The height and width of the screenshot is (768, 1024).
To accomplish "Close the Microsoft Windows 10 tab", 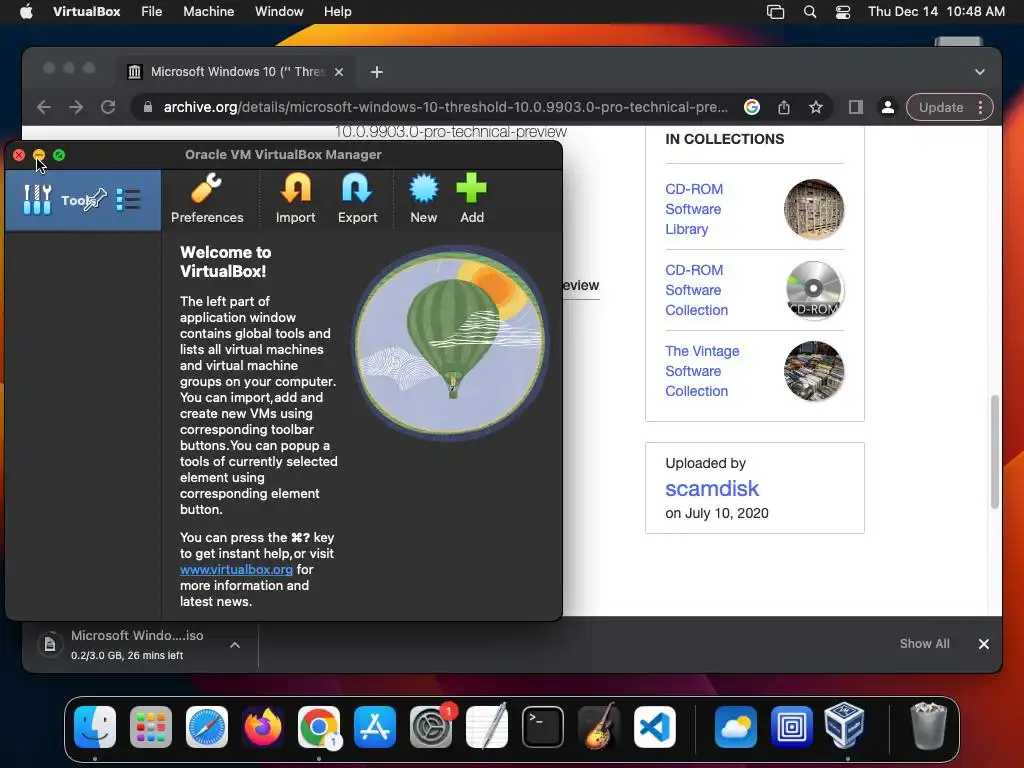I will (339, 72).
